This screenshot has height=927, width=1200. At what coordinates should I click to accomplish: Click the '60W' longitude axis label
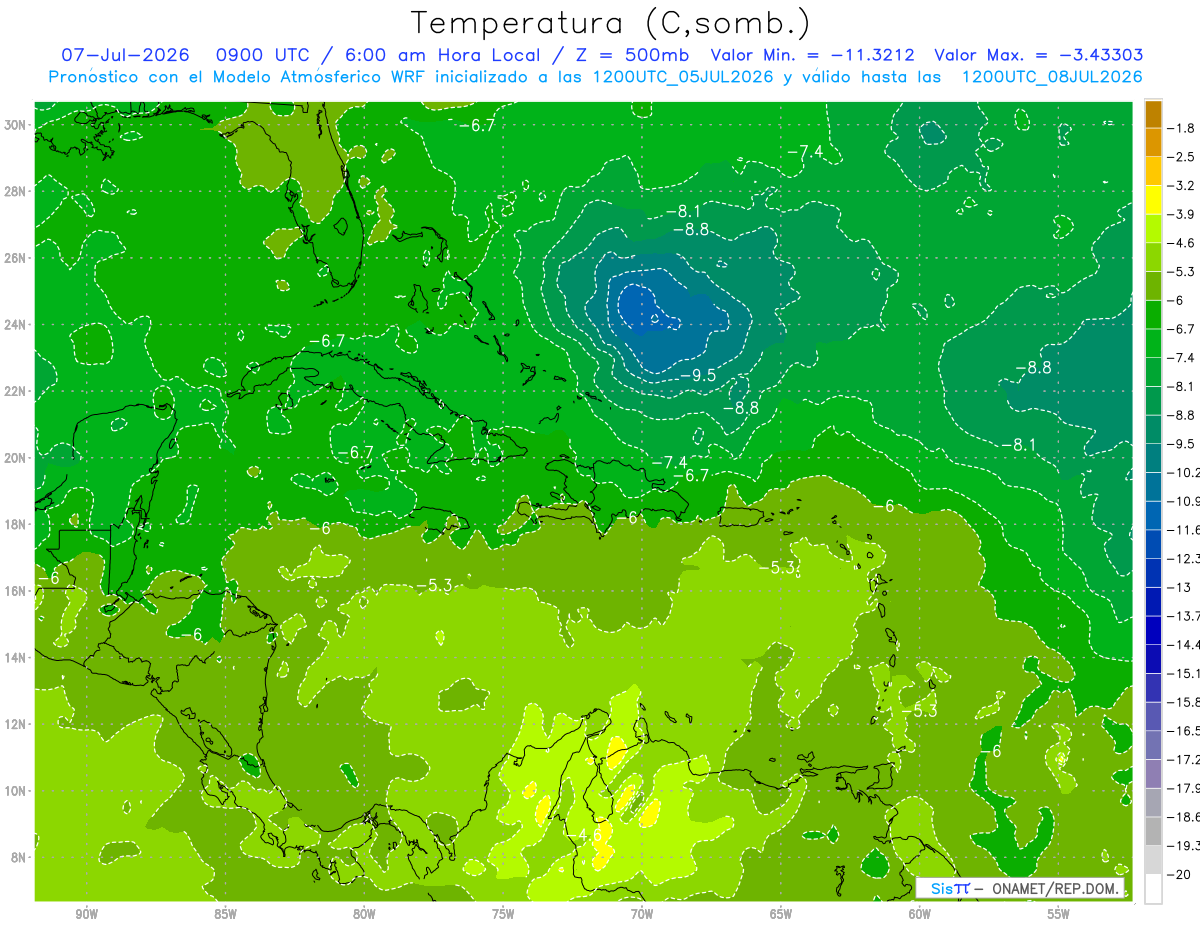pyautogui.click(x=920, y=914)
